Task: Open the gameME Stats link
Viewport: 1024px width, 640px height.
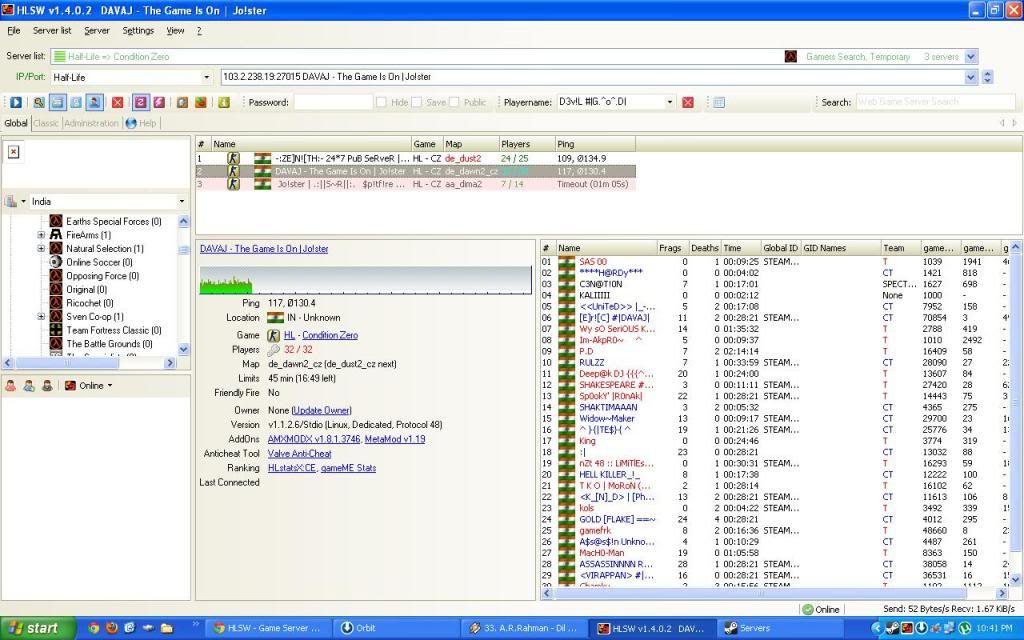Action: pyautogui.click(x=349, y=468)
